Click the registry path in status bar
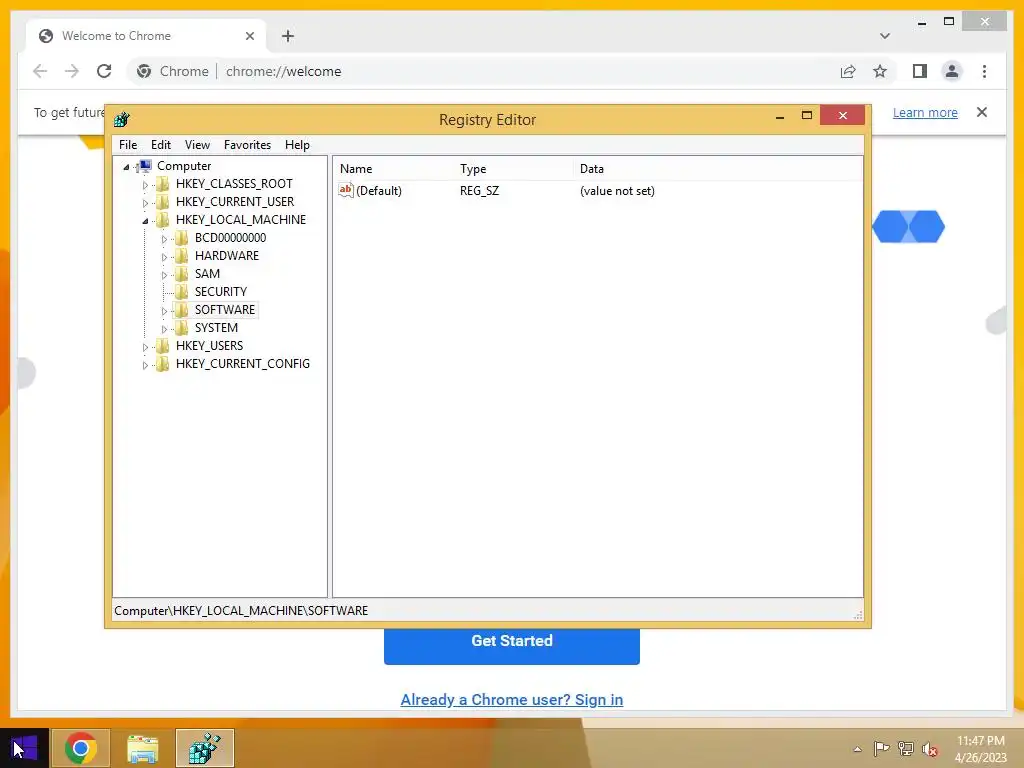 click(241, 611)
